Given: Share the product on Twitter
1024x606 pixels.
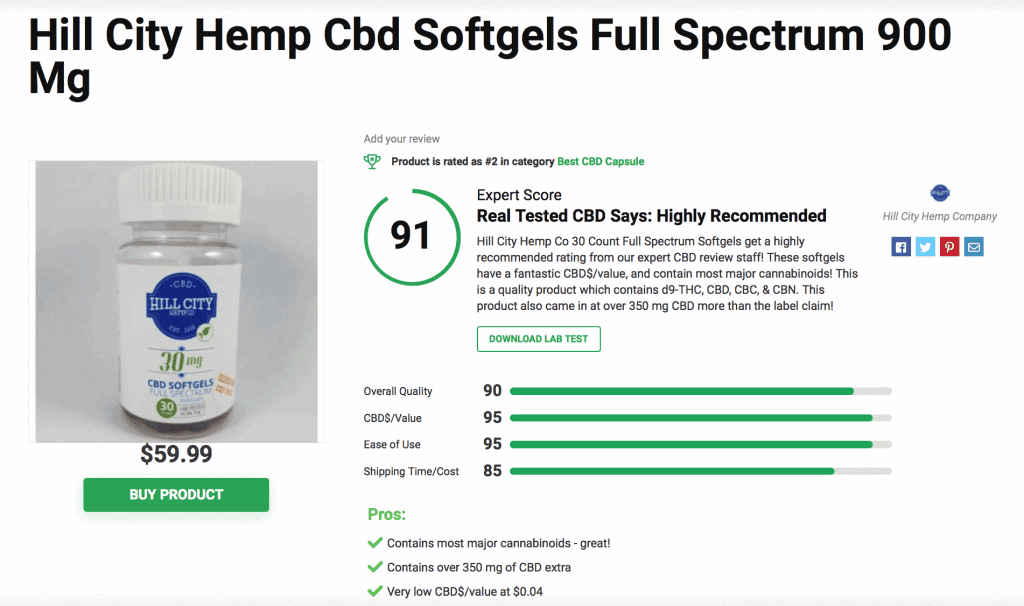Looking at the screenshot, I should pyautogui.click(x=925, y=246).
